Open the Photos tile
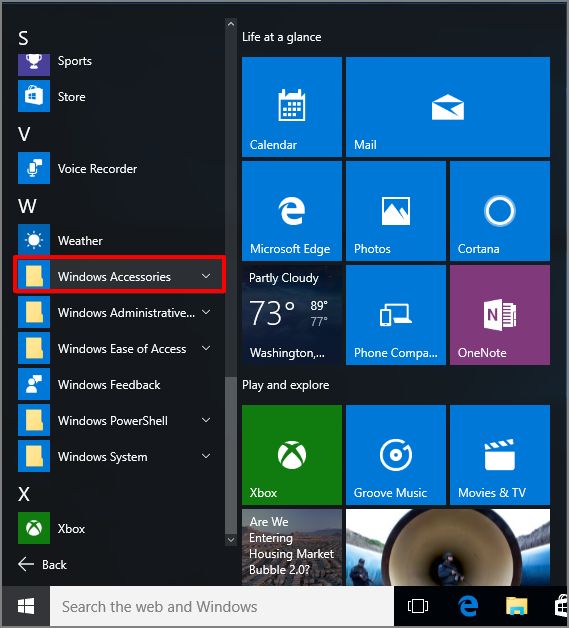The image size is (569, 628). point(396,211)
